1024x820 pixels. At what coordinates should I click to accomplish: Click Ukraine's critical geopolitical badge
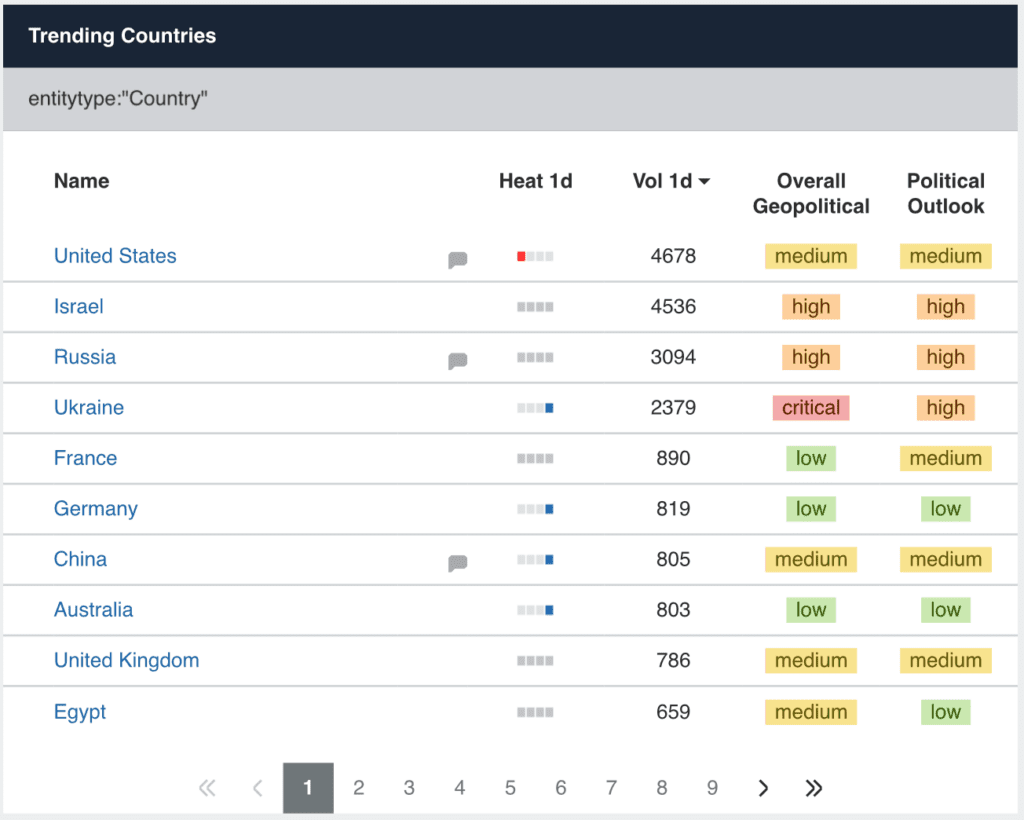coord(810,408)
